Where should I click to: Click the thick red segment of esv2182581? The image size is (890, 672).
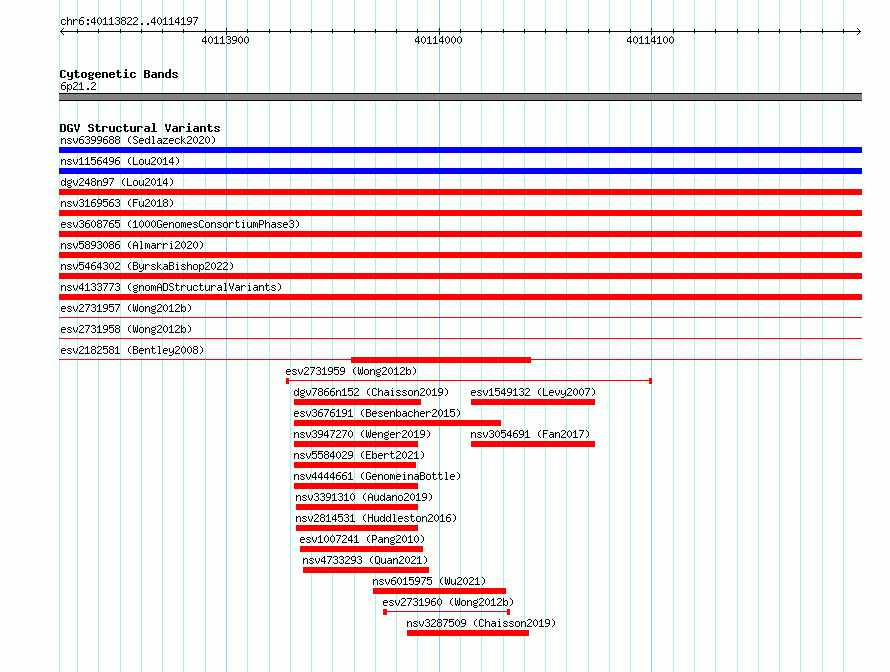(x=441, y=360)
